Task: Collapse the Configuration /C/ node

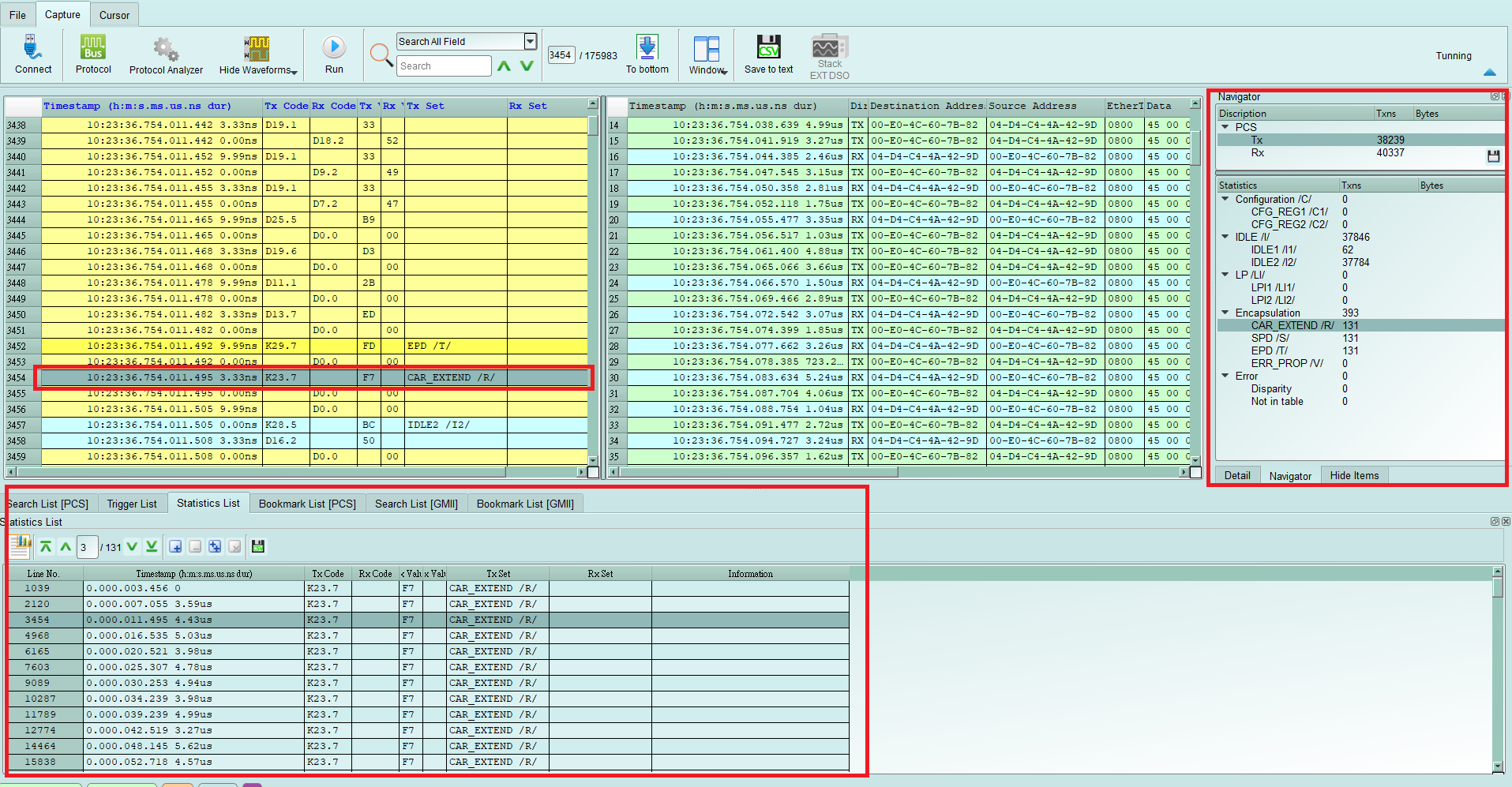Action: point(1225,199)
